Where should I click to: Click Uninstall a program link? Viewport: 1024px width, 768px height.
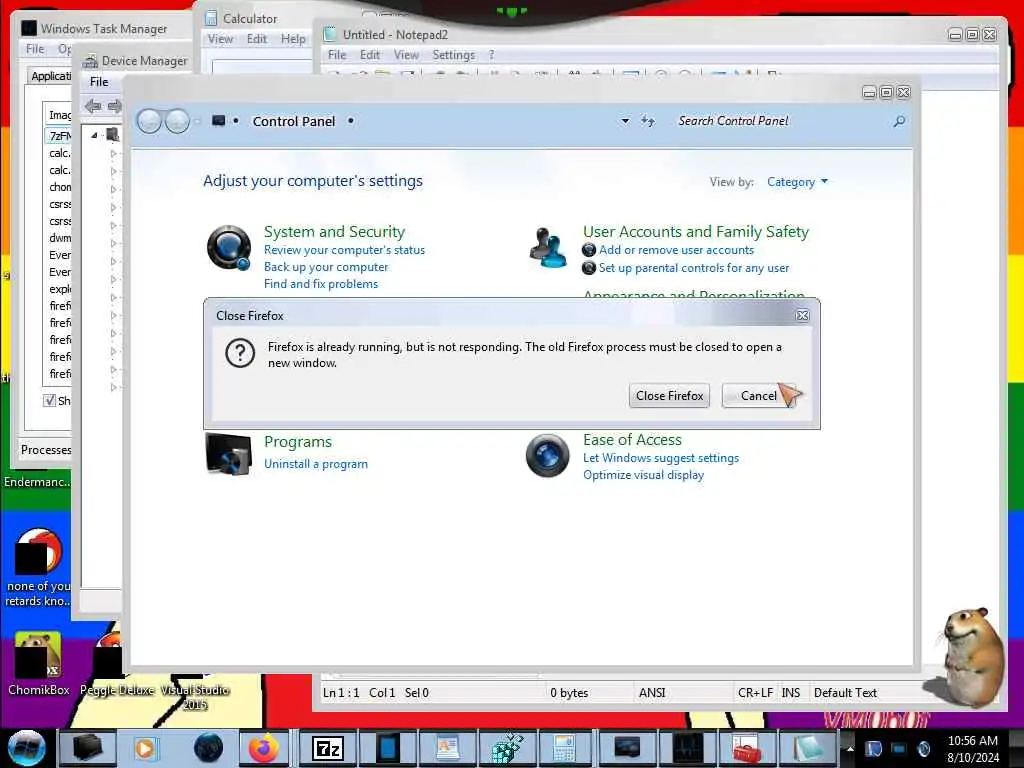[316, 464]
